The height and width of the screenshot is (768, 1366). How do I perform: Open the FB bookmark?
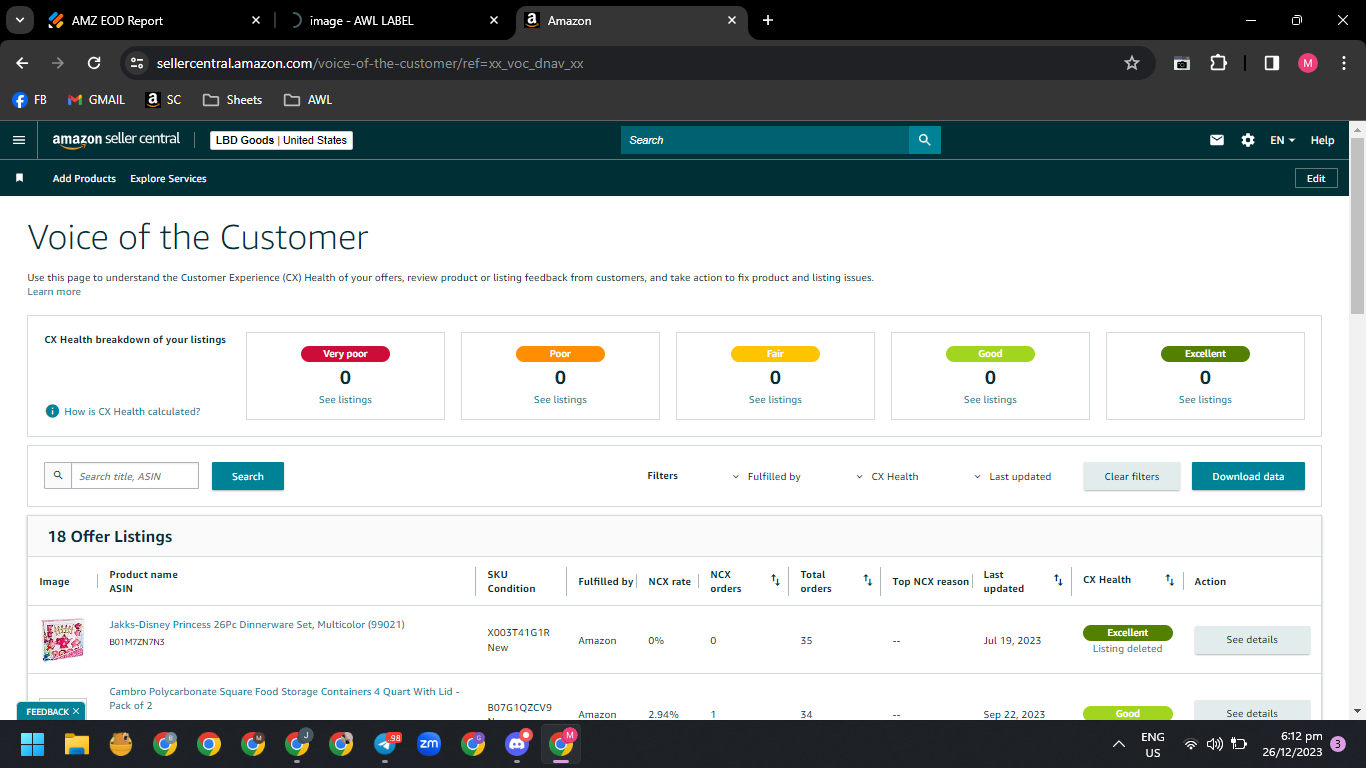point(30,100)
